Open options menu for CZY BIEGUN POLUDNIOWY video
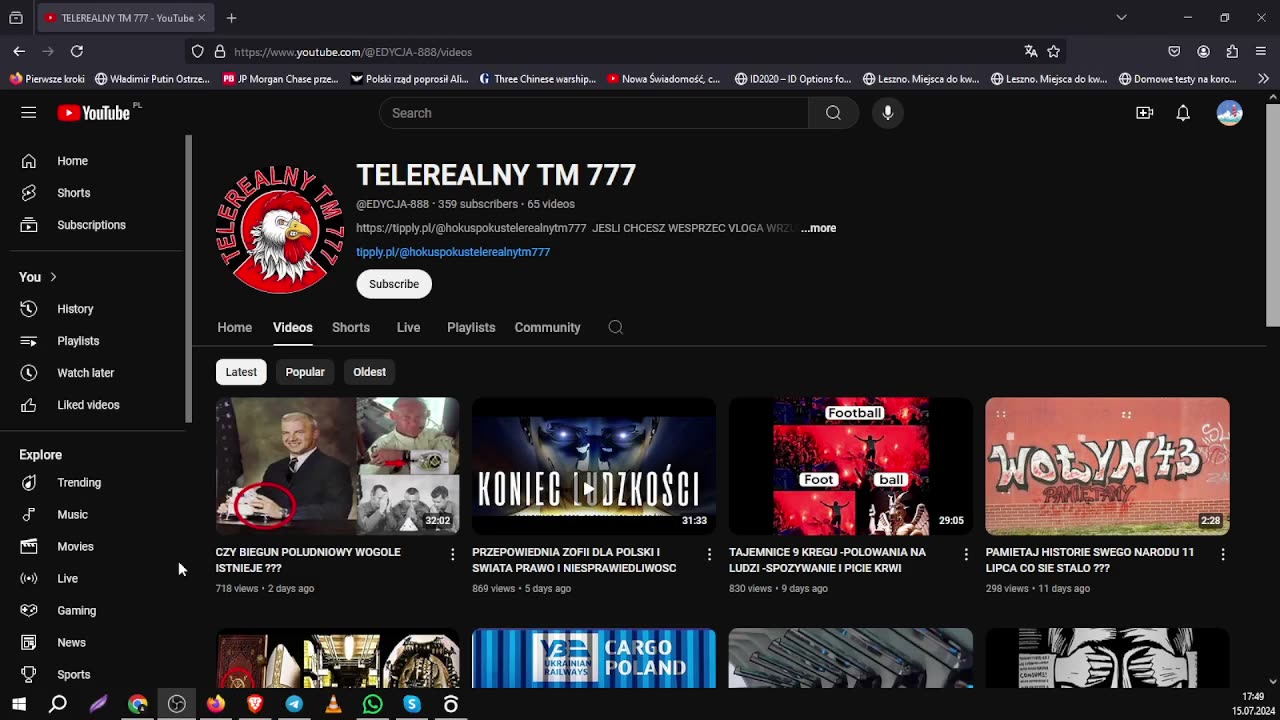This screenshot has width=1280, height=720. click(x=452, y=554)
